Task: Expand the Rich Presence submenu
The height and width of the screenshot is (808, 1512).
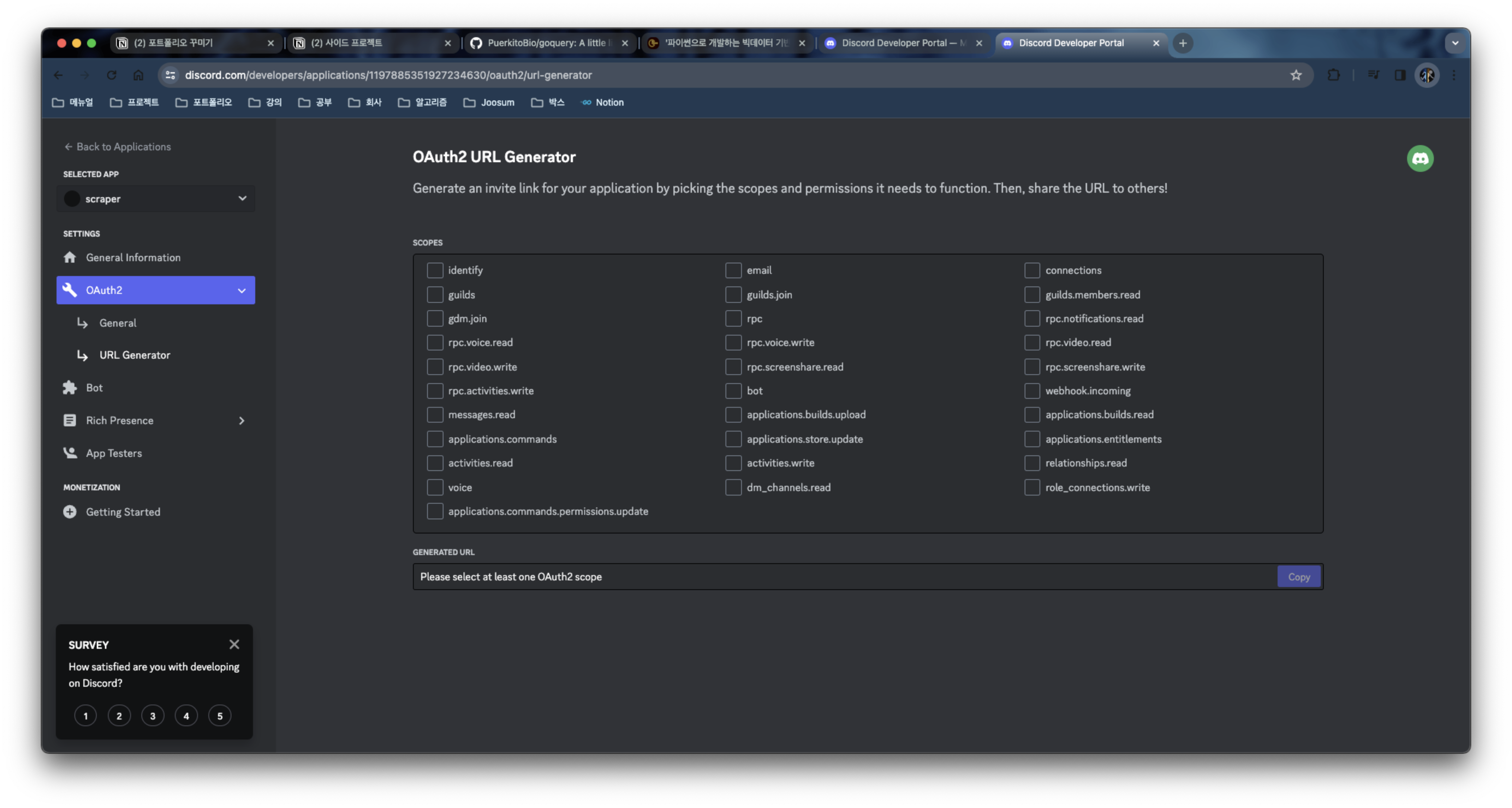Action: [x=241, y=421]
